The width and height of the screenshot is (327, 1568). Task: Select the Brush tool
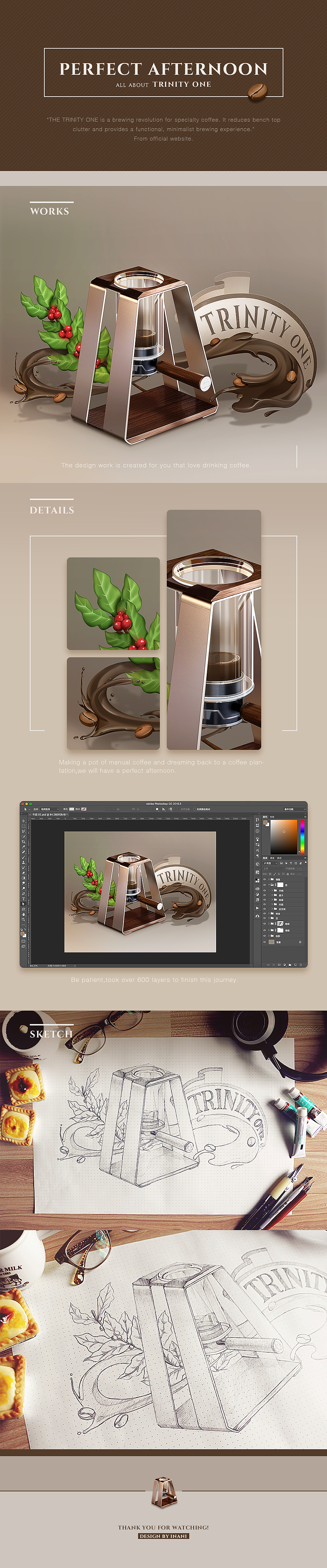(x=24, y=857)
